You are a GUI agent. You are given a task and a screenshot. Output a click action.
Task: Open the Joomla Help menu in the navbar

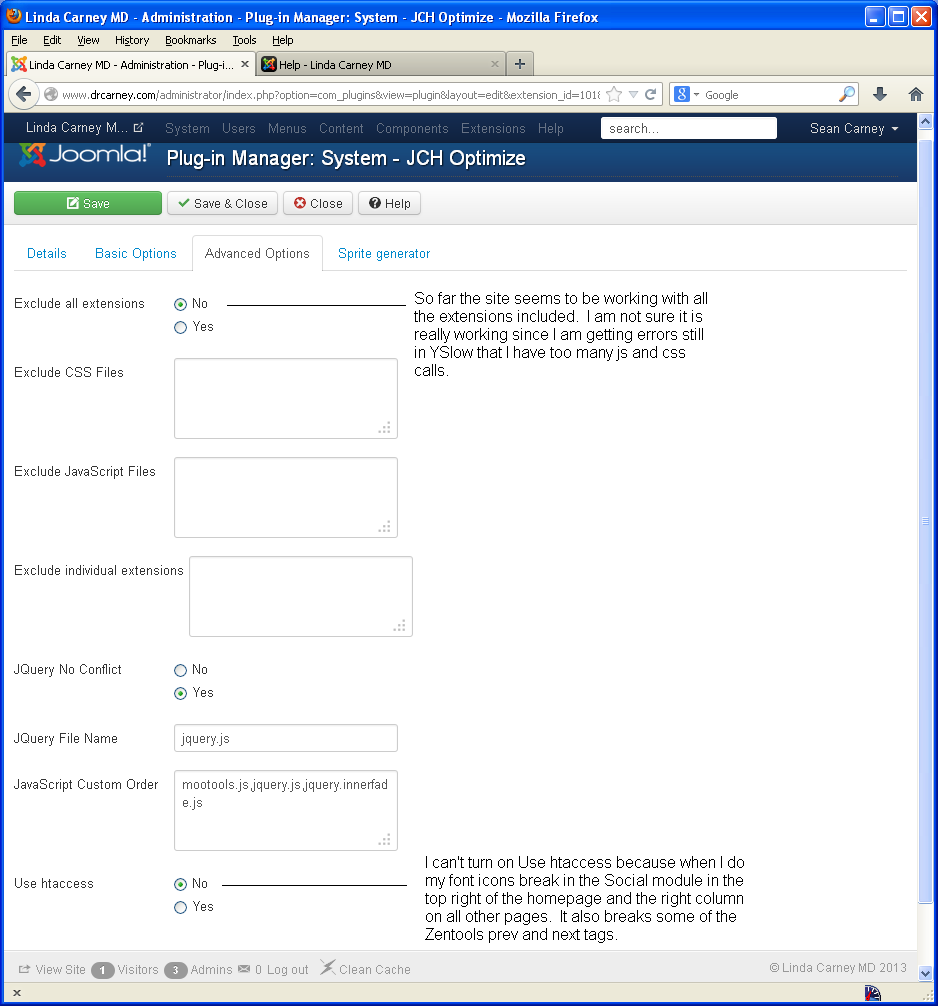point(550,128)
